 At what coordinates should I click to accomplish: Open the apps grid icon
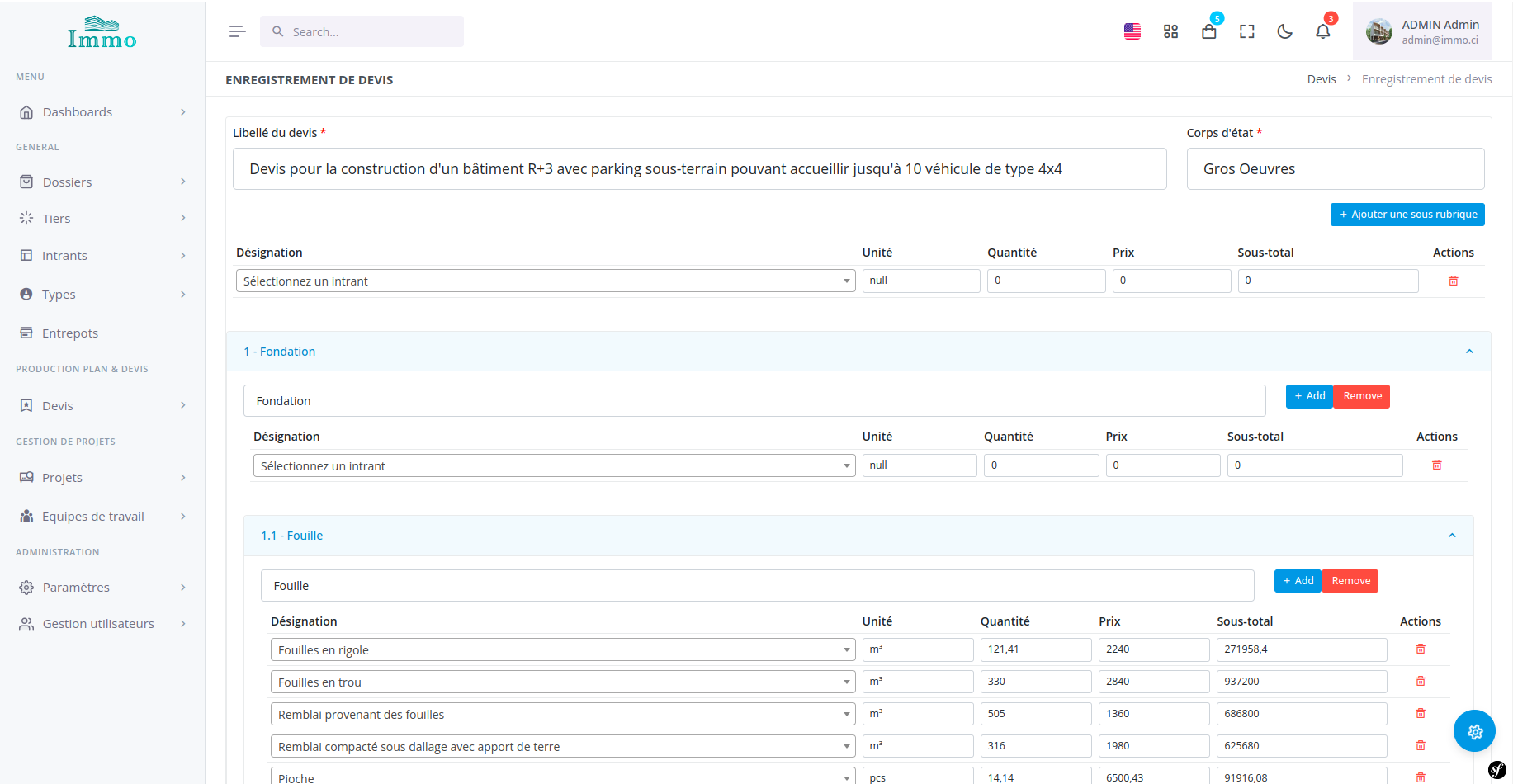pos(1170,31)
